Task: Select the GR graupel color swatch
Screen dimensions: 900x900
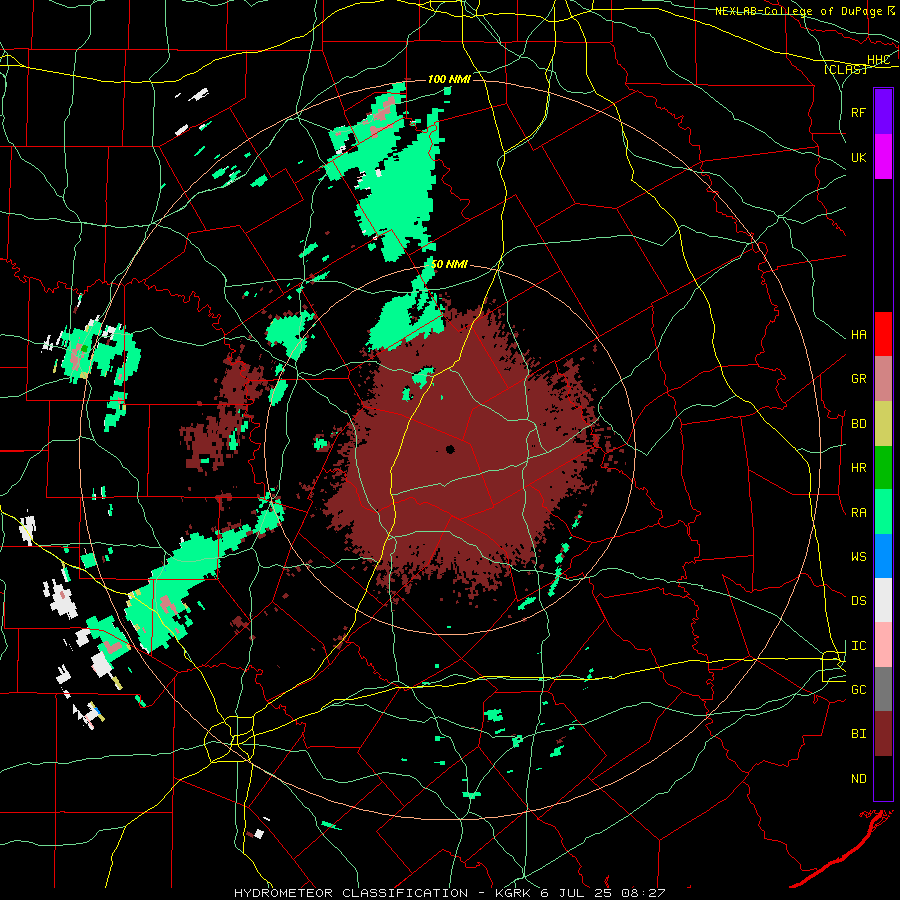Action: (883, 379)
